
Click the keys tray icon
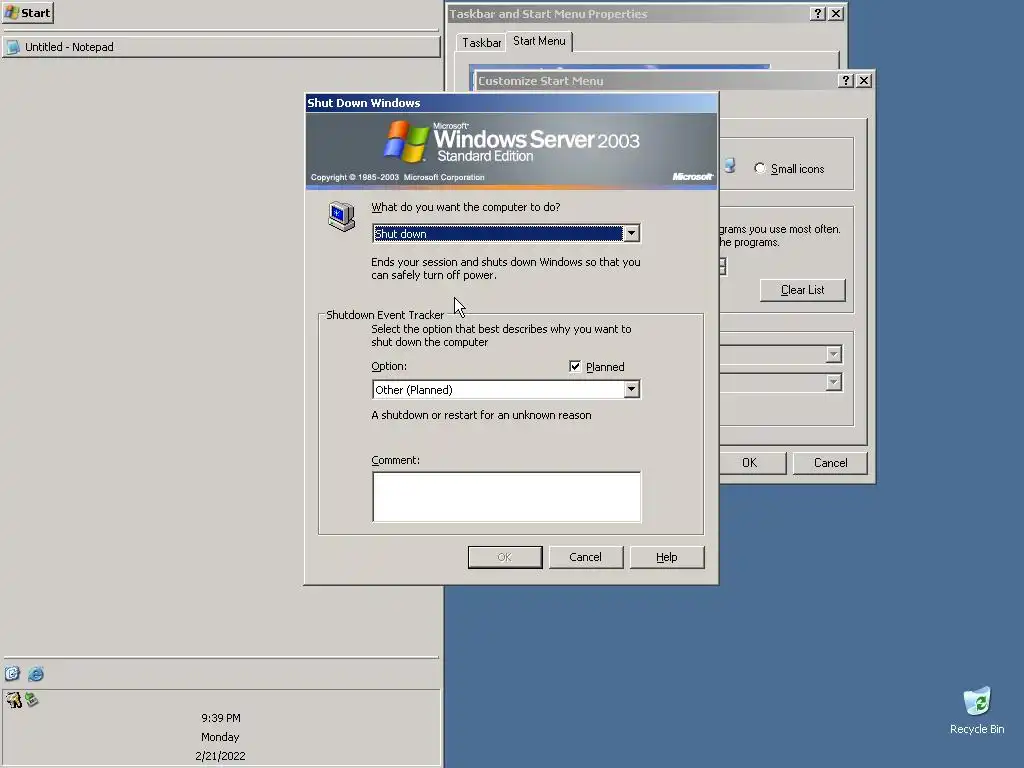14,700
